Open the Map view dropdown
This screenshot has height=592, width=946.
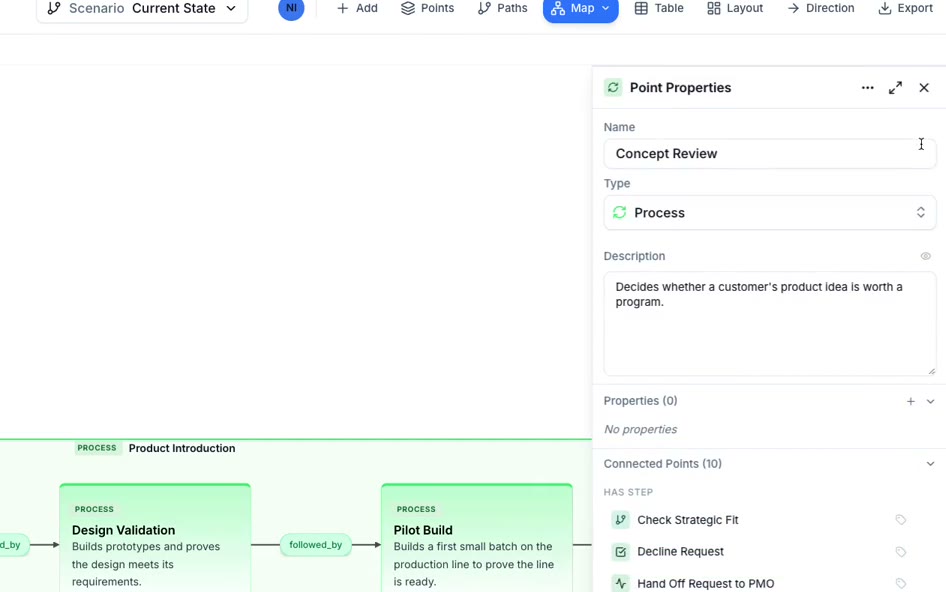pyautogui.click(x=580, y=8)
